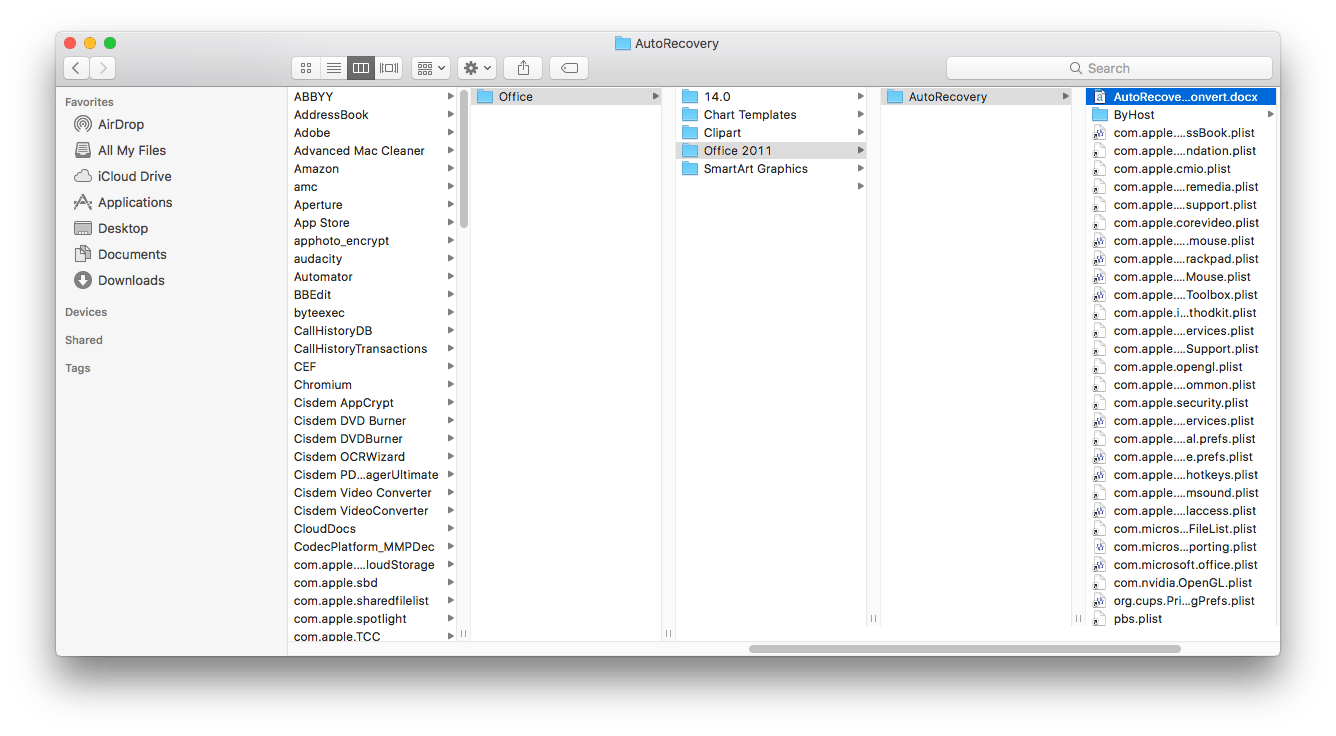
Task: Select the SmartArt Graphics folder
Action: 755,169
